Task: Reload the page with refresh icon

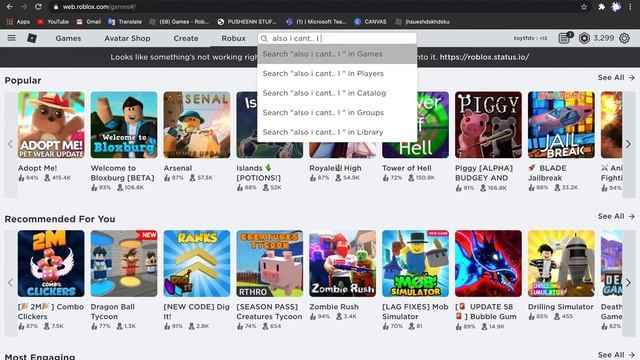Action: [38, 7]
